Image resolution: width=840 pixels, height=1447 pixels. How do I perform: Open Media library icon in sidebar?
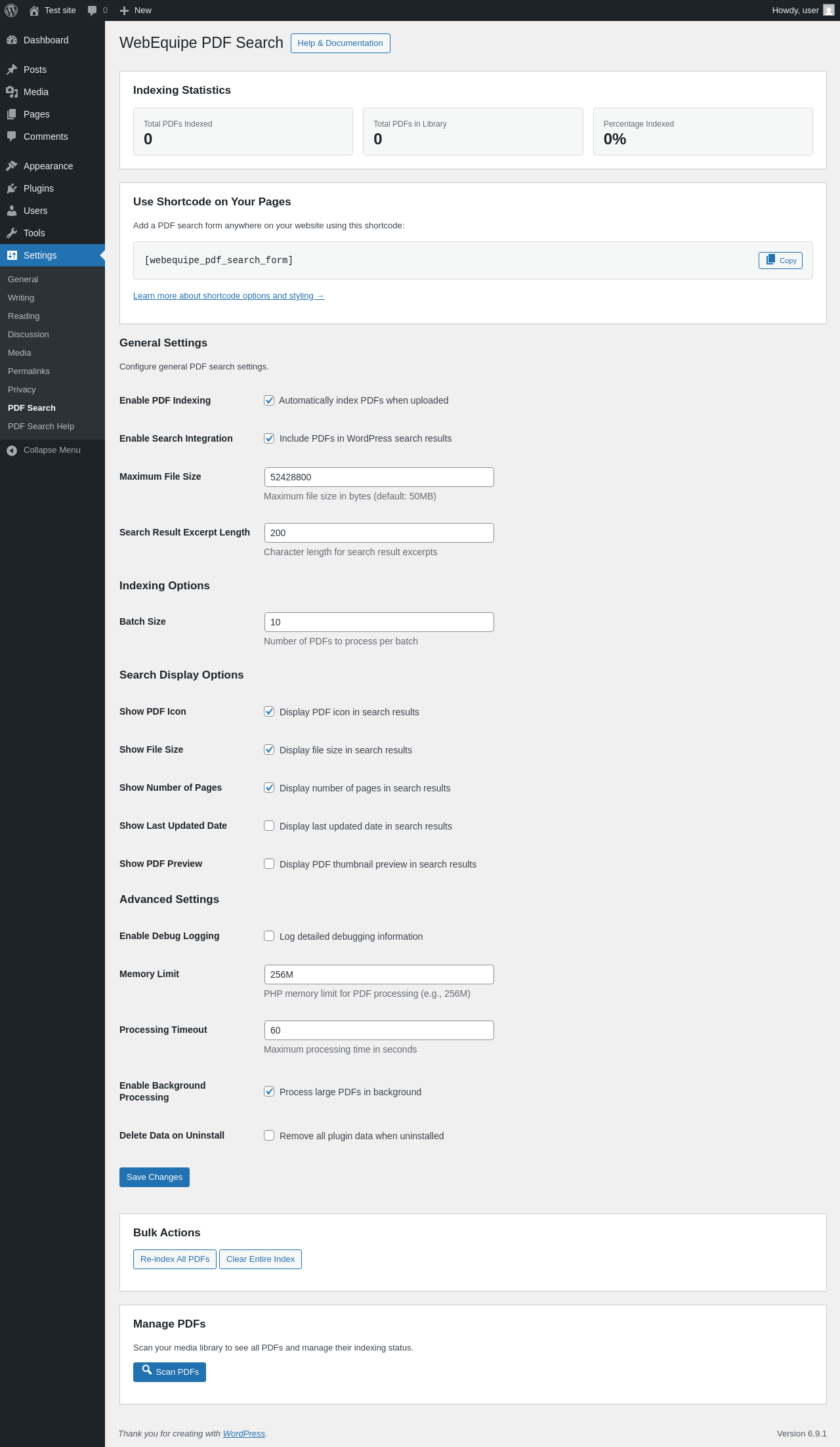tap(12, 92)
